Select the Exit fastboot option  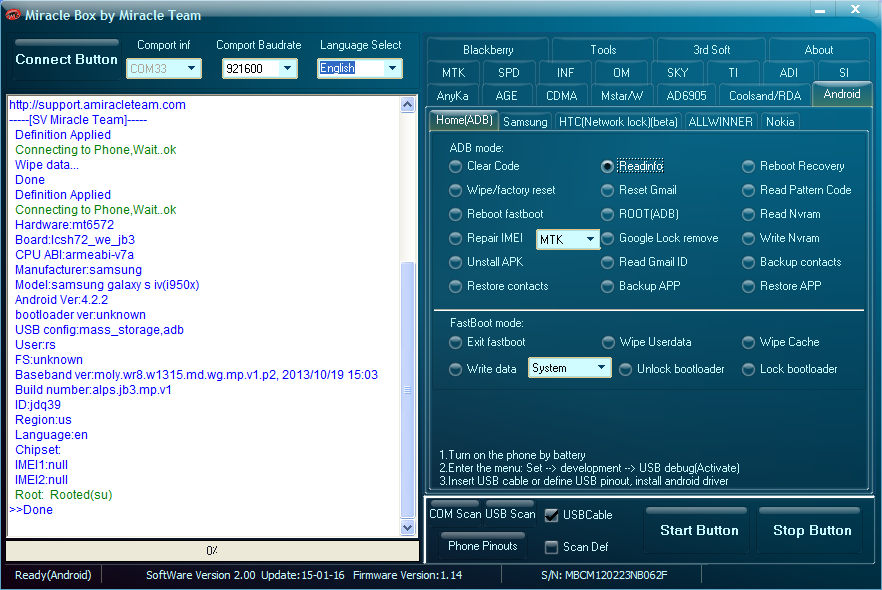click(487, 342)
